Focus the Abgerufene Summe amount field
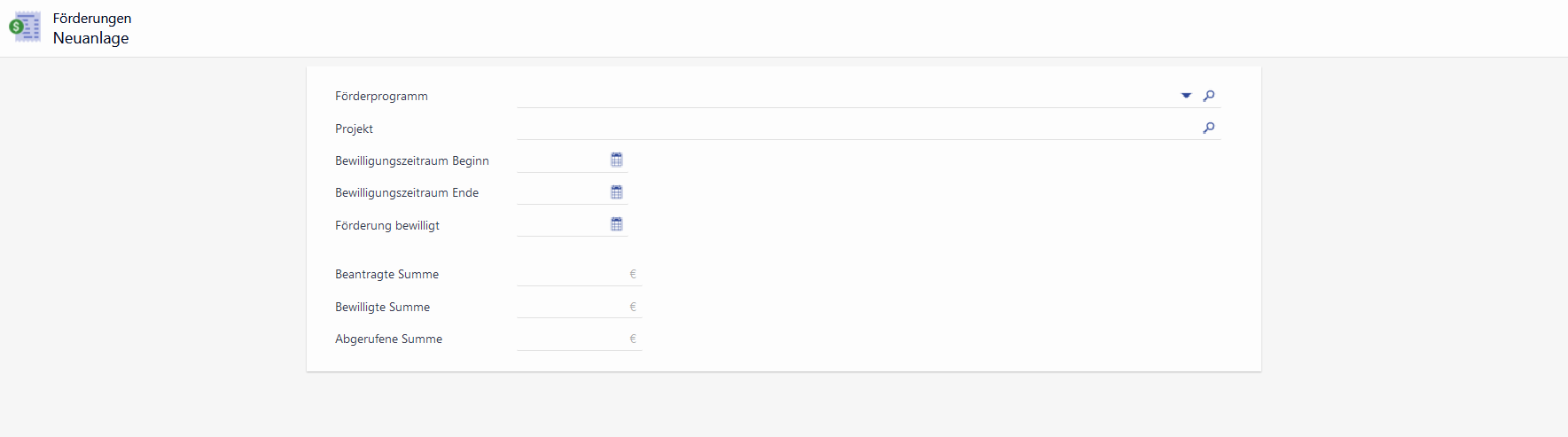Screen dimensions: 1568x437 571,339
